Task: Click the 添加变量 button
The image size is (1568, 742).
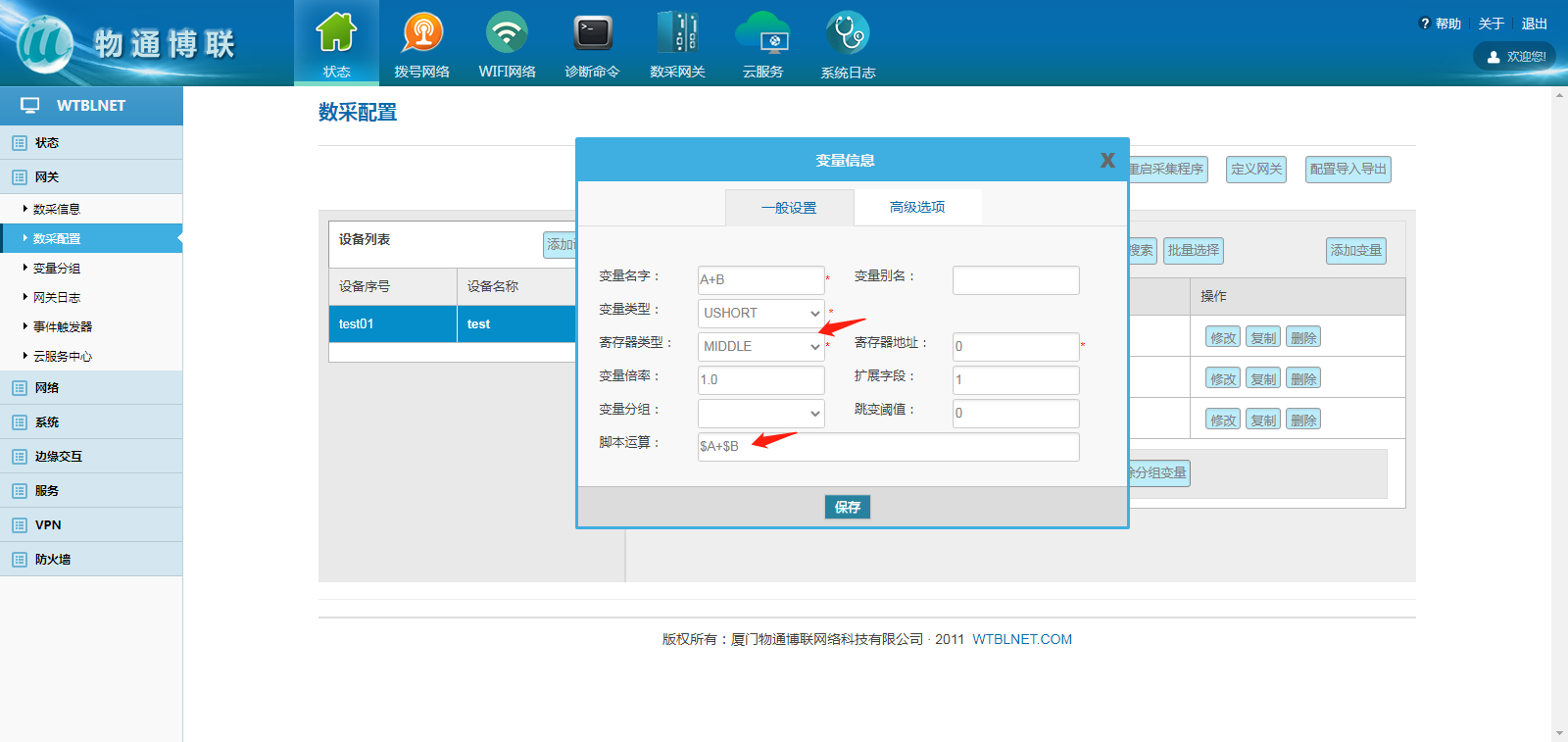Action: coord(1356,251)
